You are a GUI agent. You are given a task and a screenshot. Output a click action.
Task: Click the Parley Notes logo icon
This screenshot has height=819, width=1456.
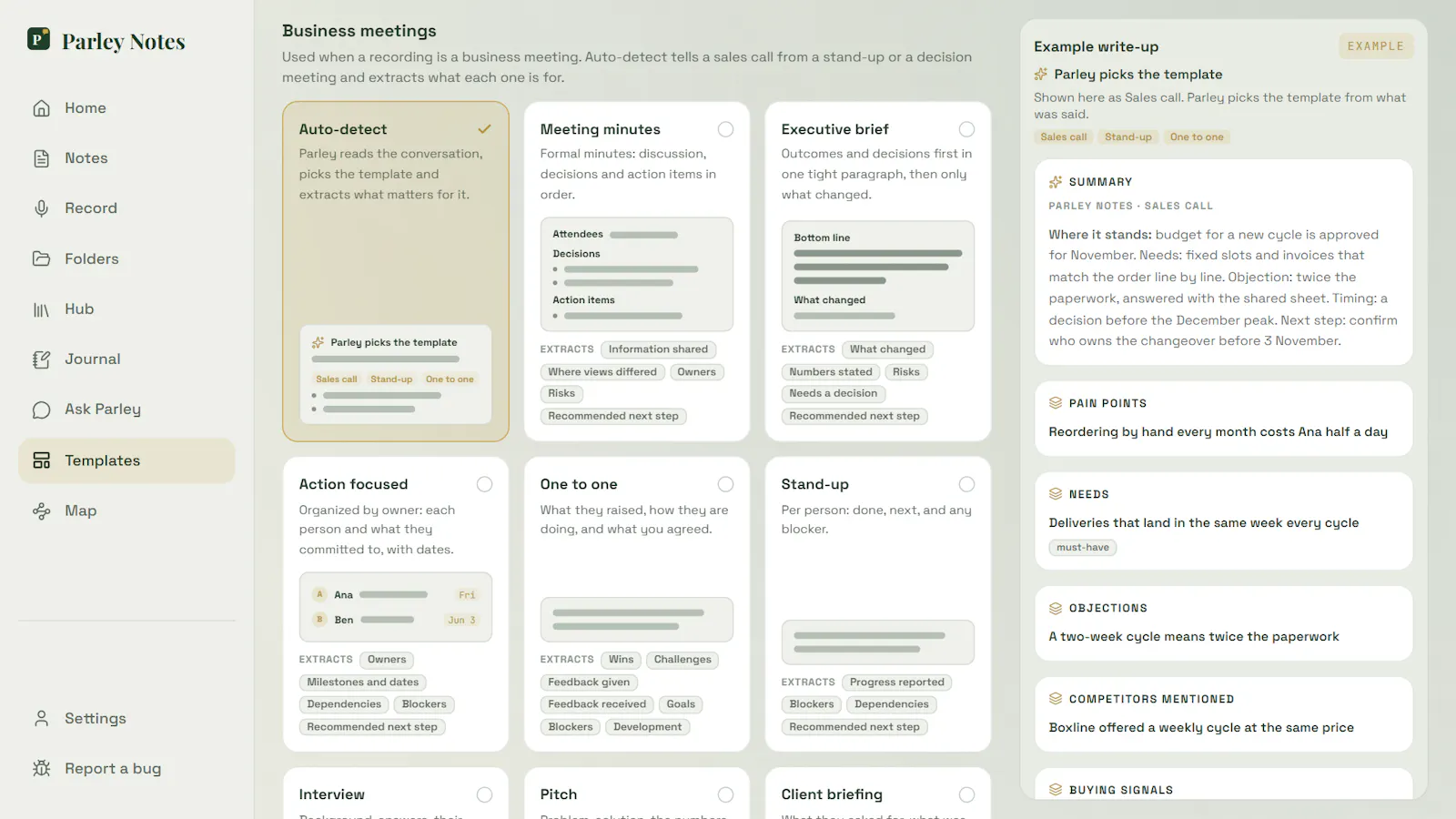tap(39, 39)
